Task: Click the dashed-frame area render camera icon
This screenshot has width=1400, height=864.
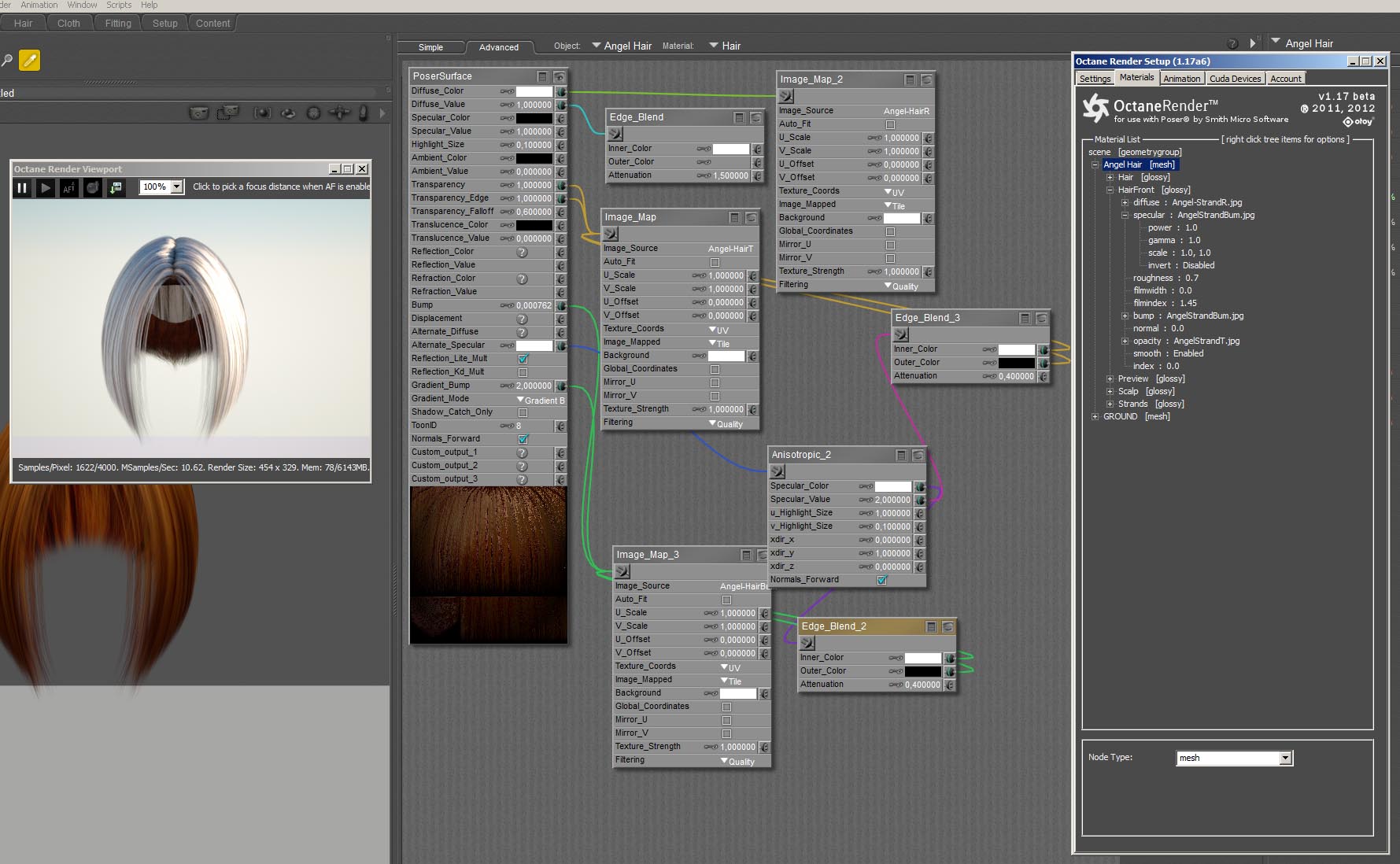Action: (228, 113)
